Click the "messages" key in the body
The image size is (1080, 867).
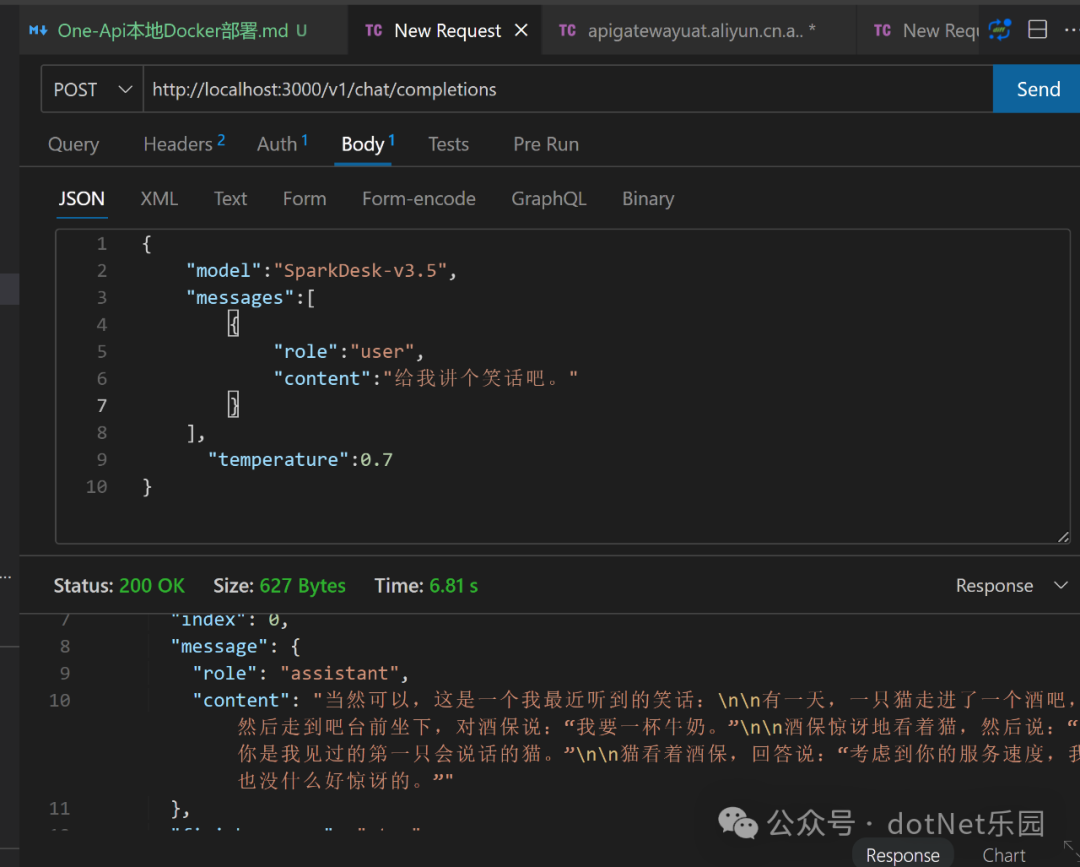pyautogui.click(x=240, y=297)
